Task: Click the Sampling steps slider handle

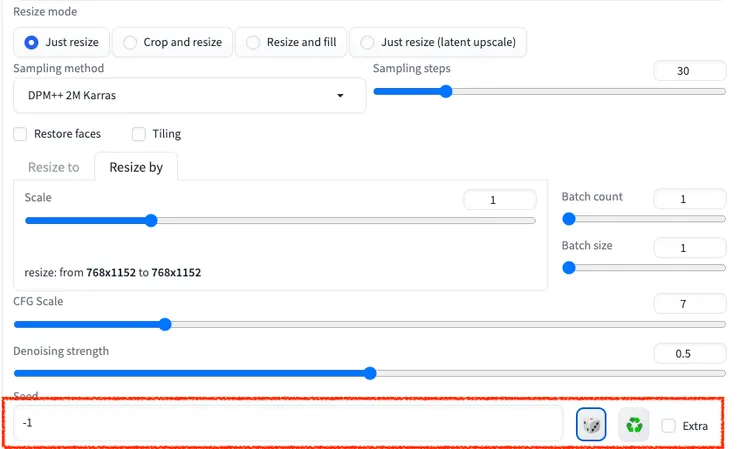Action: click(446, 92)
